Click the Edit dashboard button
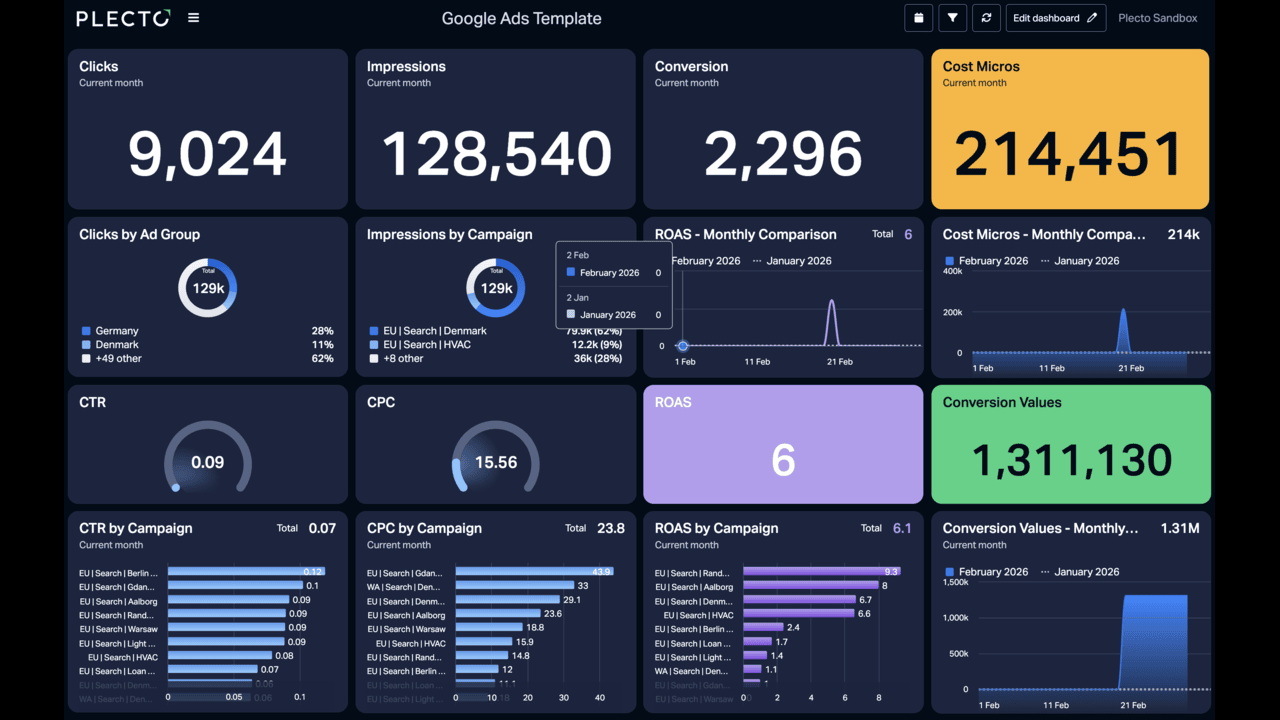Screen dimensions: 1280x720 point(1047,17)
